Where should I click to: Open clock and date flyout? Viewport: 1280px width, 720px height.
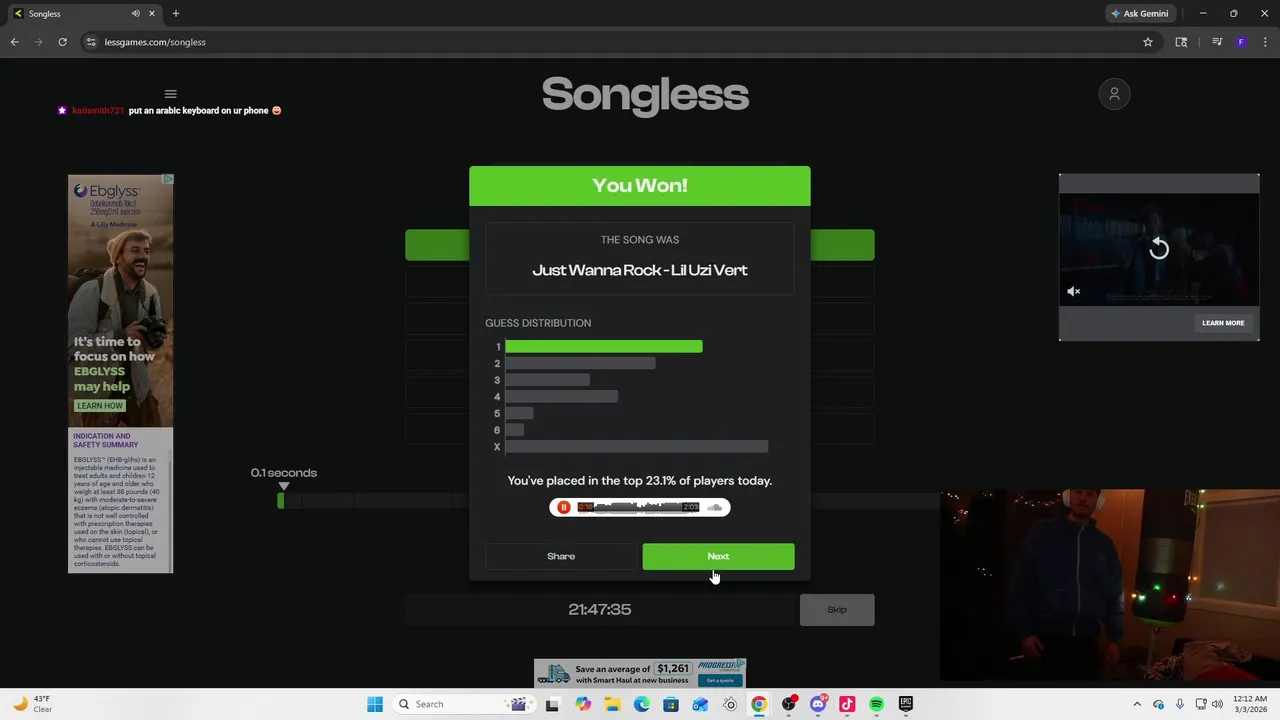tap(1250, 704)
